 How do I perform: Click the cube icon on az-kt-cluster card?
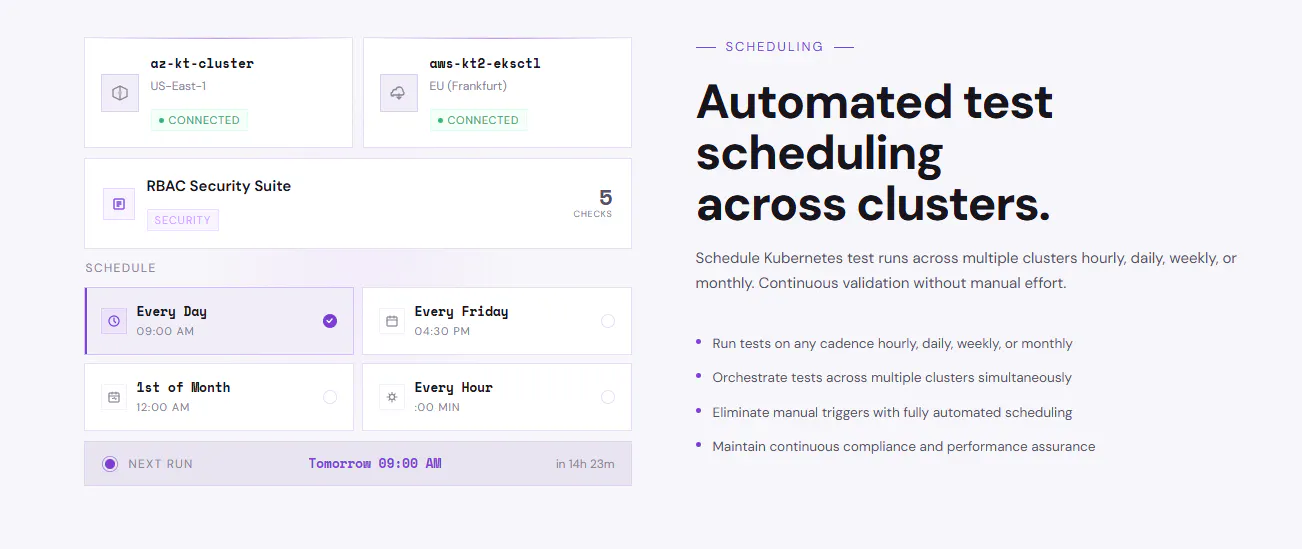120,93
